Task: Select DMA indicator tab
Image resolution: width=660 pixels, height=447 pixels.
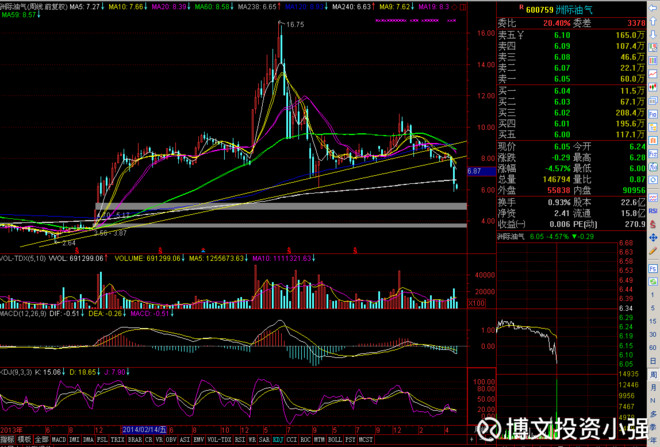Action: (x=88, y=440)
